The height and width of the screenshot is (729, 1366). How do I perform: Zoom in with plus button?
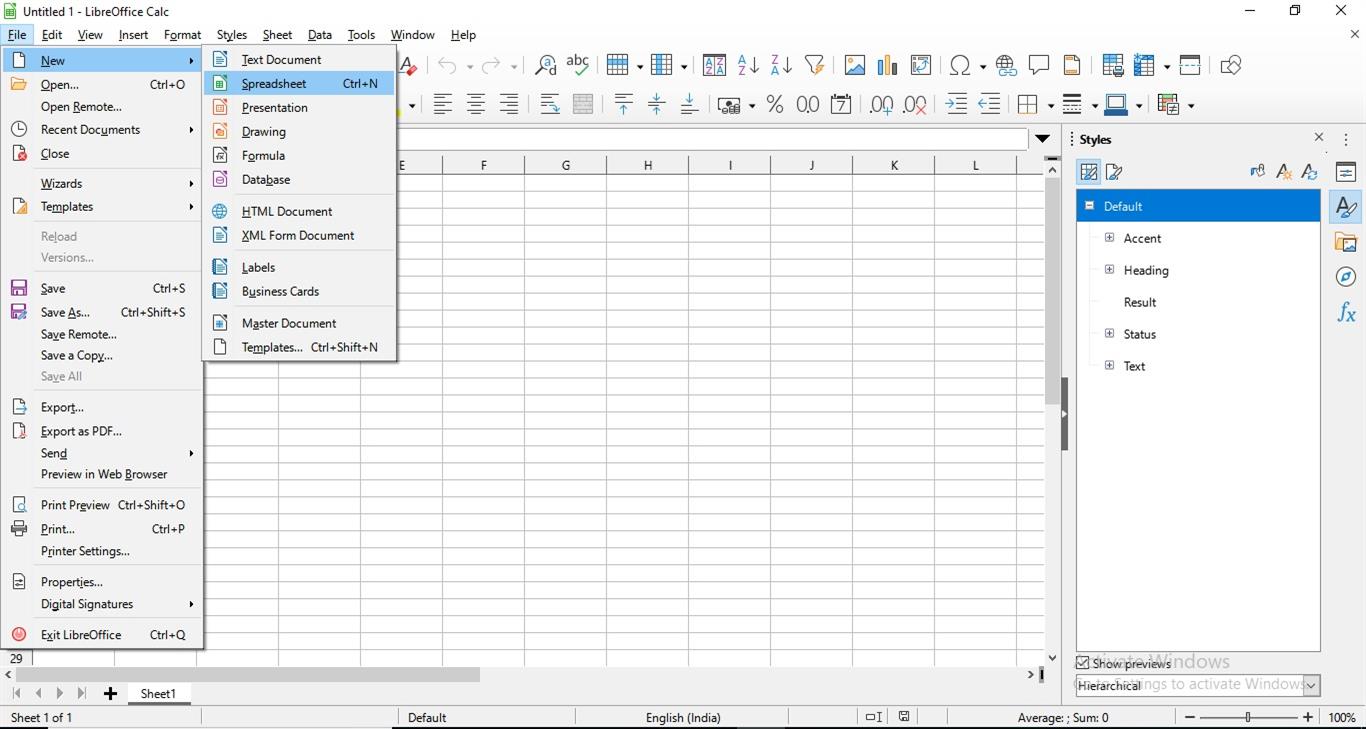(1308, 717)
